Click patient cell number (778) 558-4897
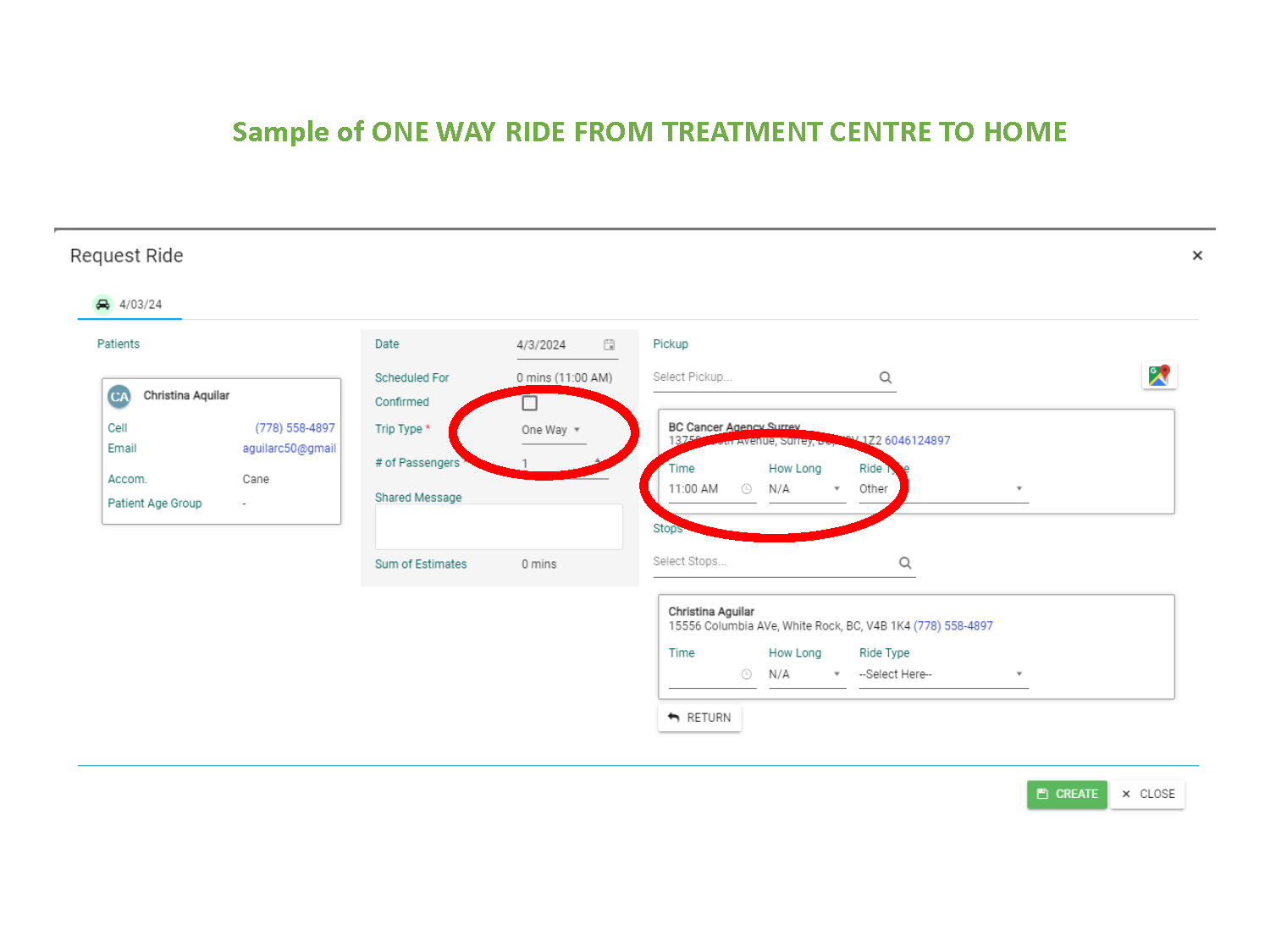Image resolution: width=1270 pixels, height=952 pixels. click(295, 428)
